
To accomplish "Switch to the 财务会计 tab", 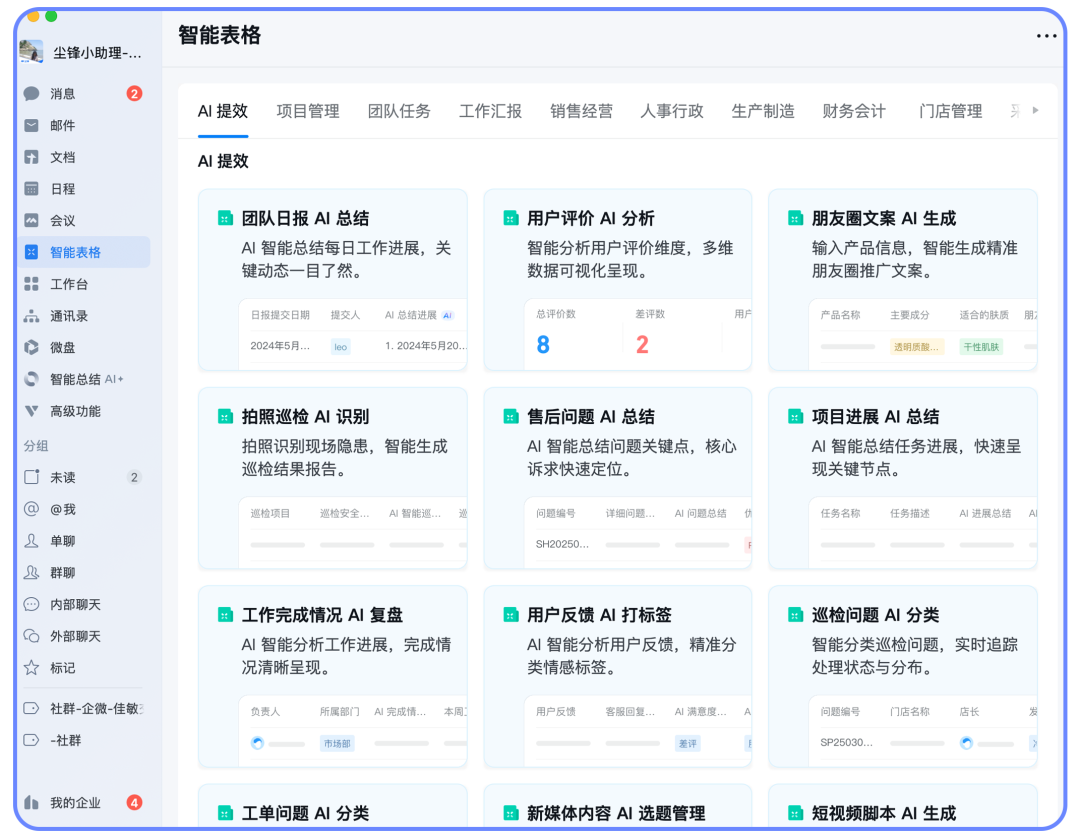I will click(854, 111).
